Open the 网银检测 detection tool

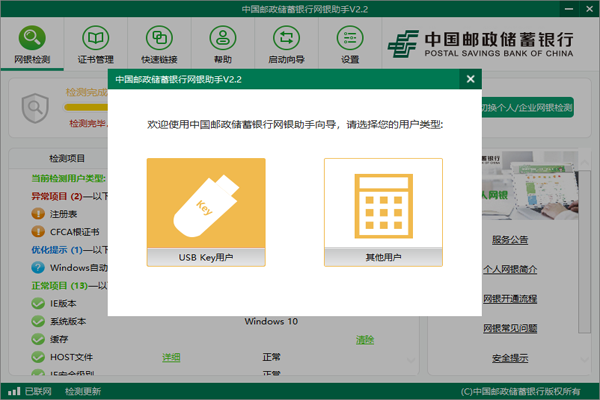(32, 46)
